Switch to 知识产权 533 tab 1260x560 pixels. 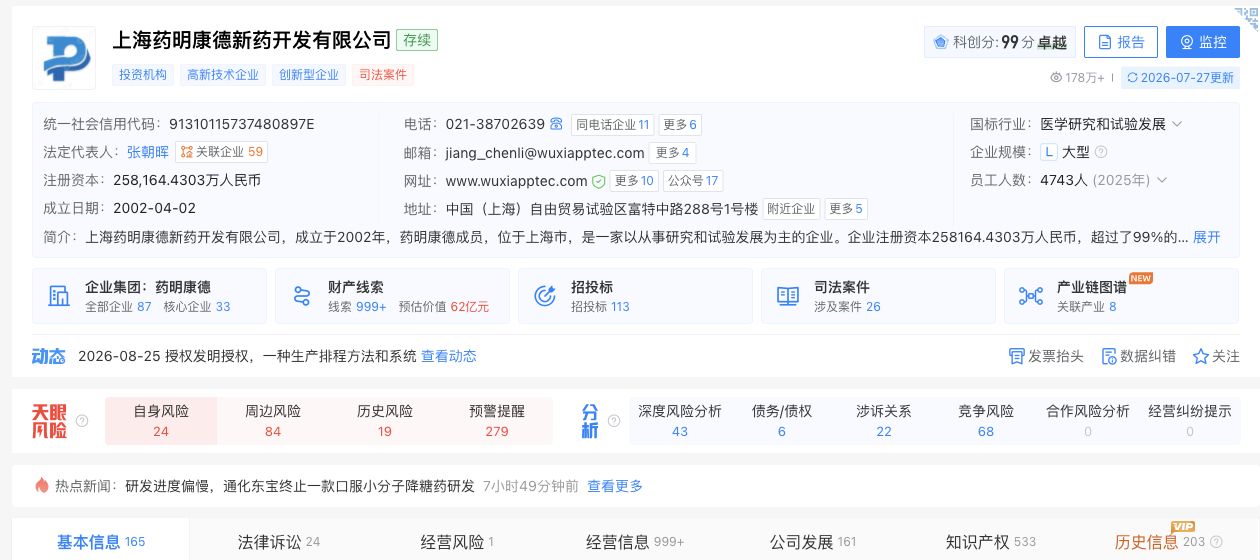(991, 542)
